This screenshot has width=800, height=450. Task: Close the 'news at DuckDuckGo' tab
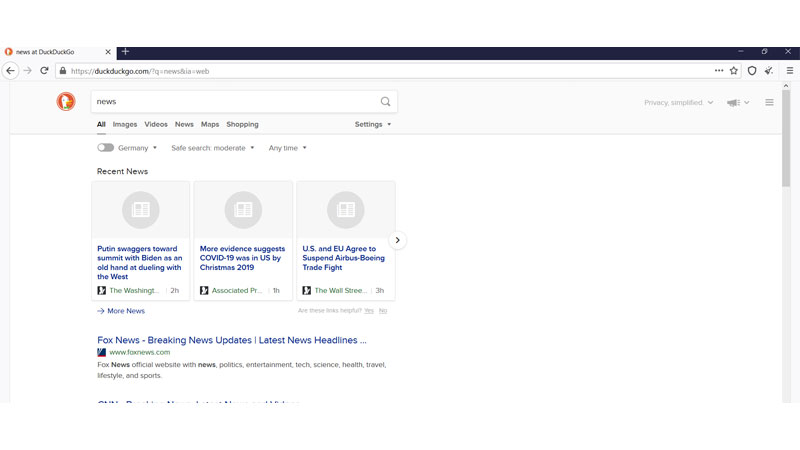coord(108,52)
